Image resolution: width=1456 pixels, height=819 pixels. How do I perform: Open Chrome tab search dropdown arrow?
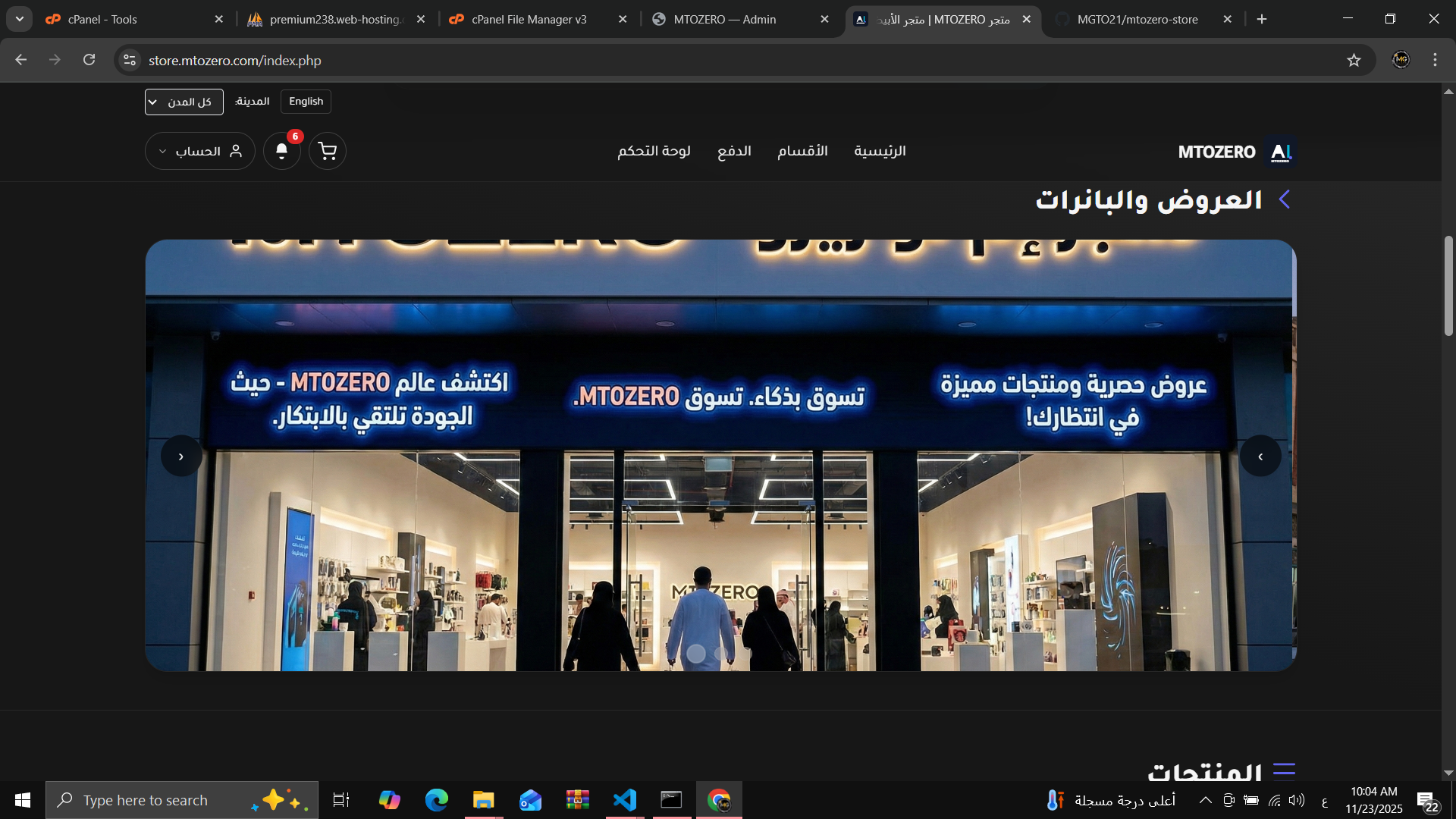click(x=20, y=19)
